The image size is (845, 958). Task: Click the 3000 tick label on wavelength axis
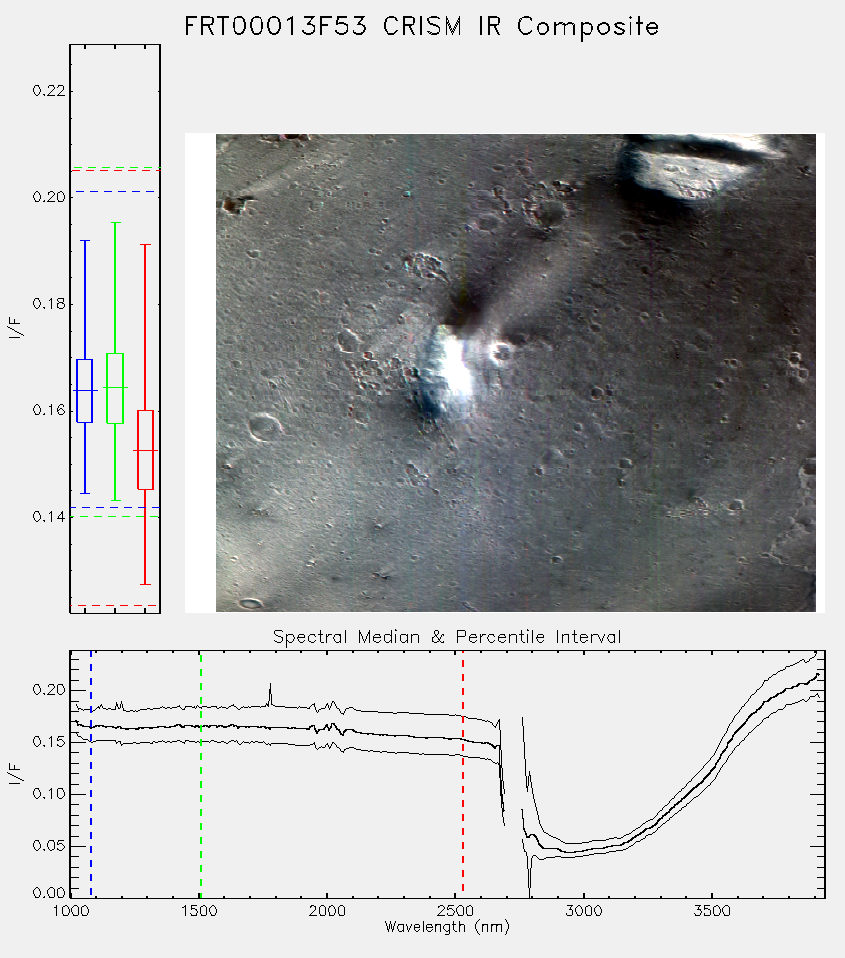pyautogui.click(x=583, y=911)
